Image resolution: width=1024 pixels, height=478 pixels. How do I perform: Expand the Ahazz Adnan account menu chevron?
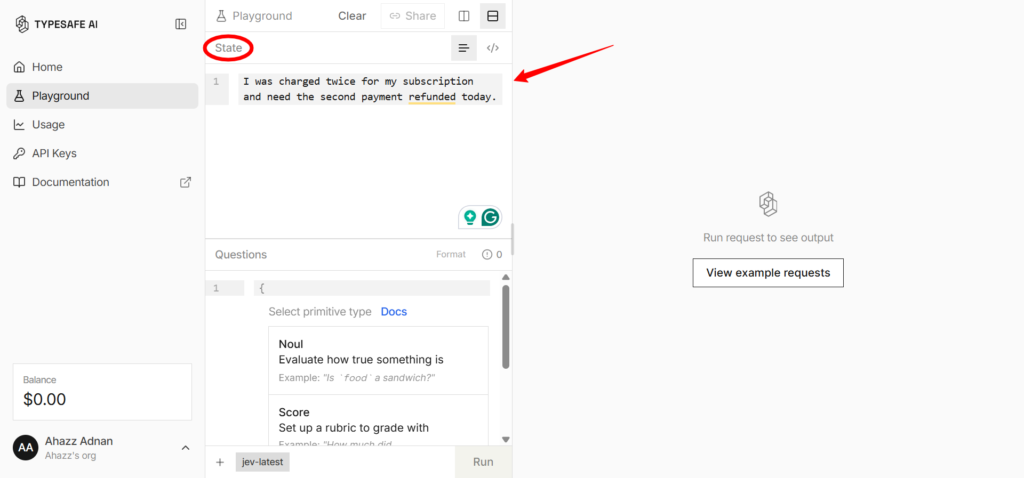185,448
